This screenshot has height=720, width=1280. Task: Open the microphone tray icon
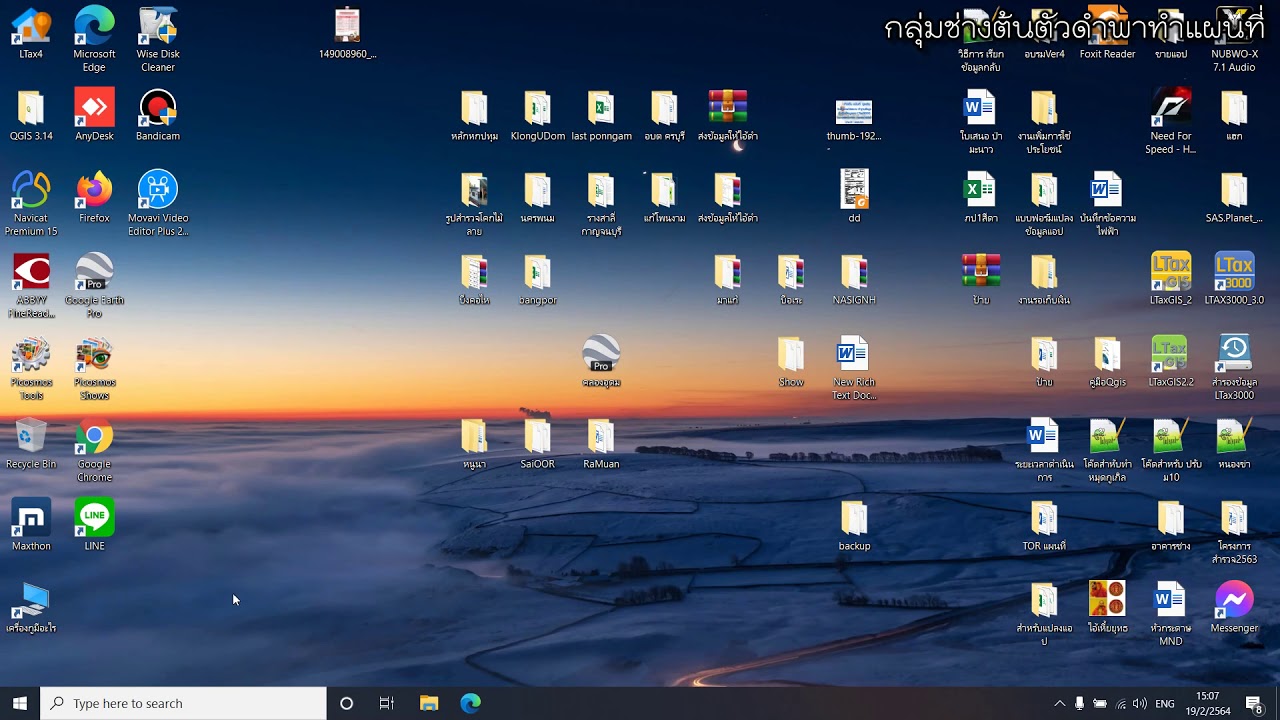coord(1080,704)
